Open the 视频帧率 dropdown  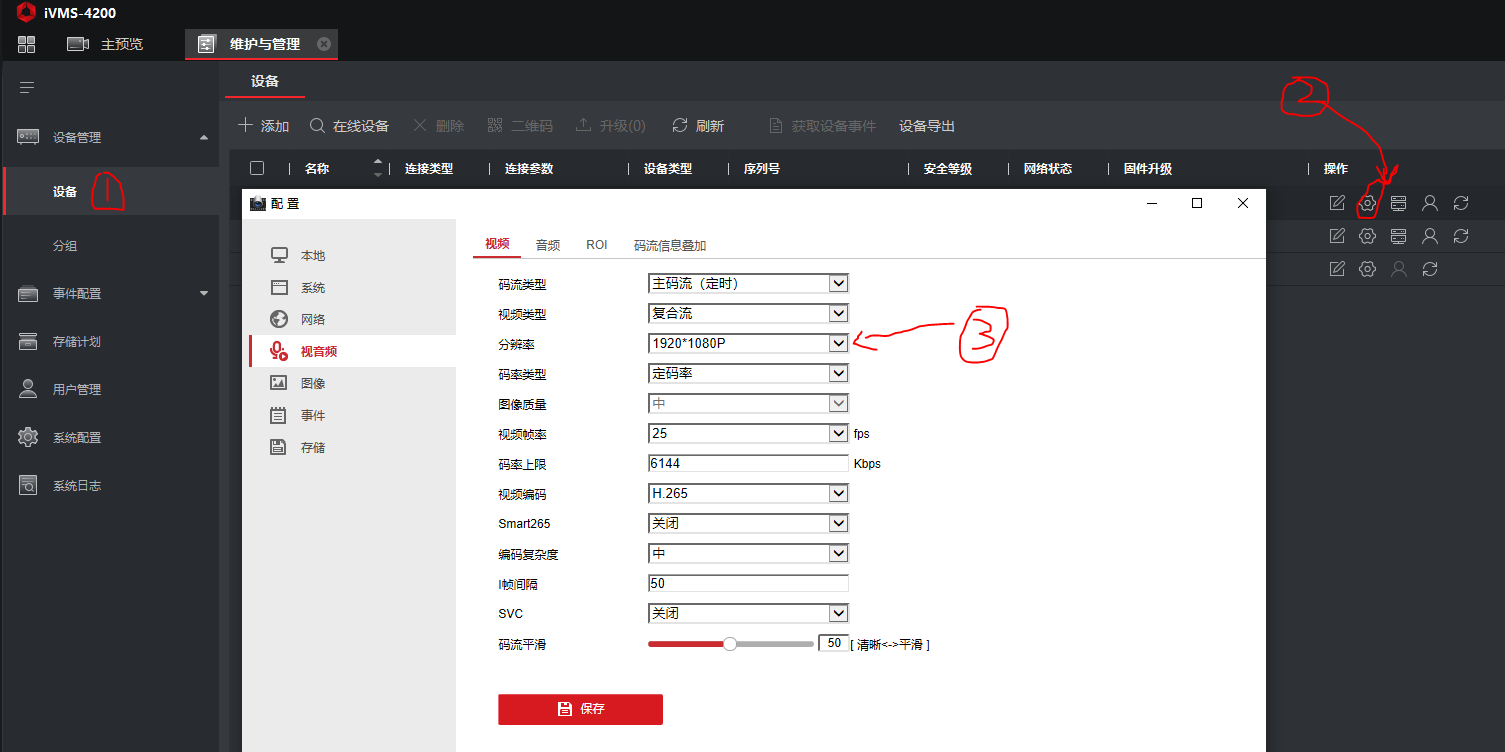(748, 433)
